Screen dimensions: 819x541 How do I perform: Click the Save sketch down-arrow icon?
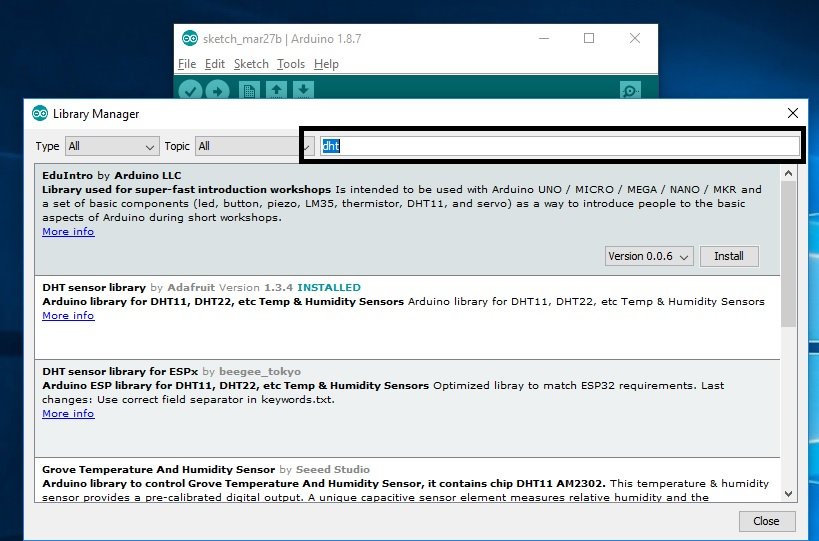point(303,90)
